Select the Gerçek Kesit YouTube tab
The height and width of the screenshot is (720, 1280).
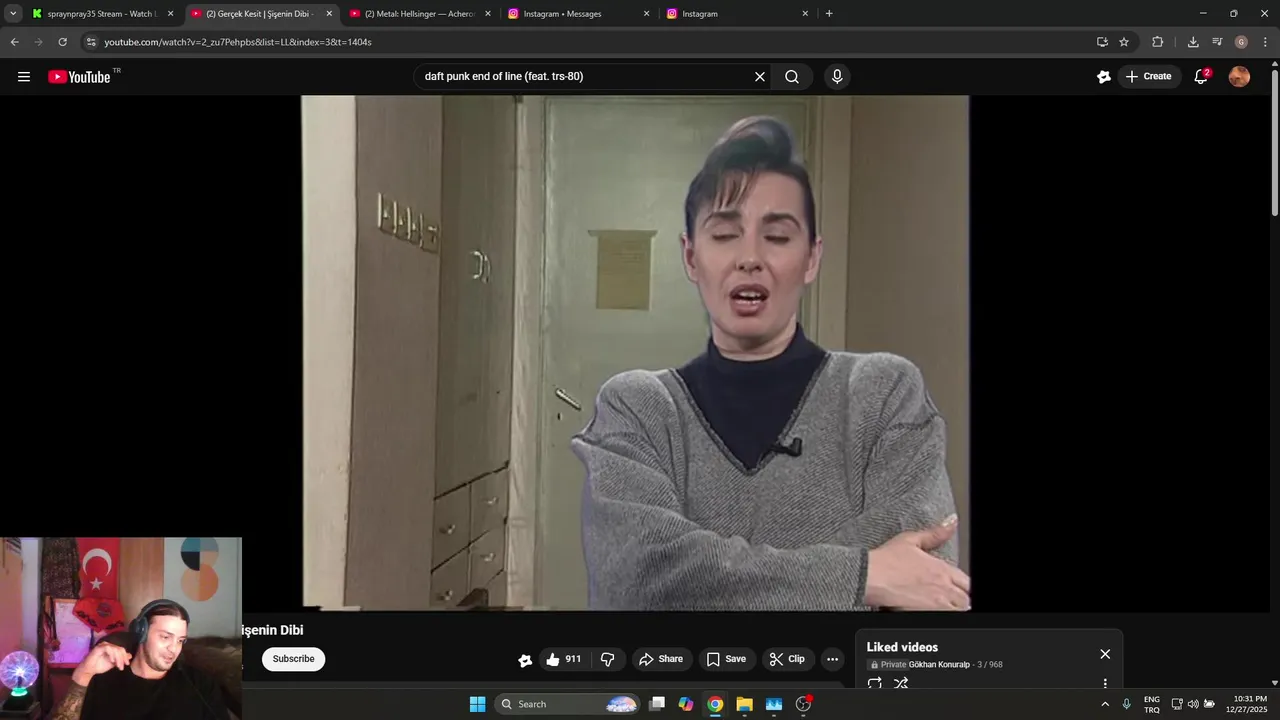click(260, 14)
